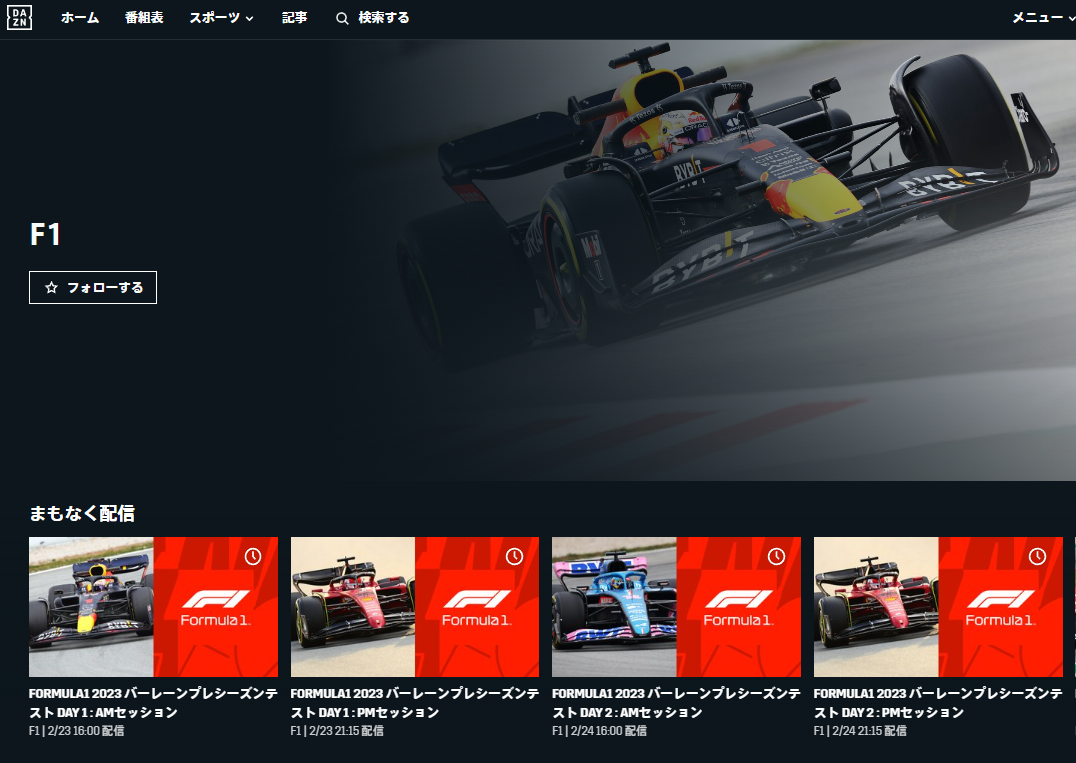Click the reminder clock icon on the DAY1 AM session card
This screenshot has width=1076, height=763.
point(253,556)
